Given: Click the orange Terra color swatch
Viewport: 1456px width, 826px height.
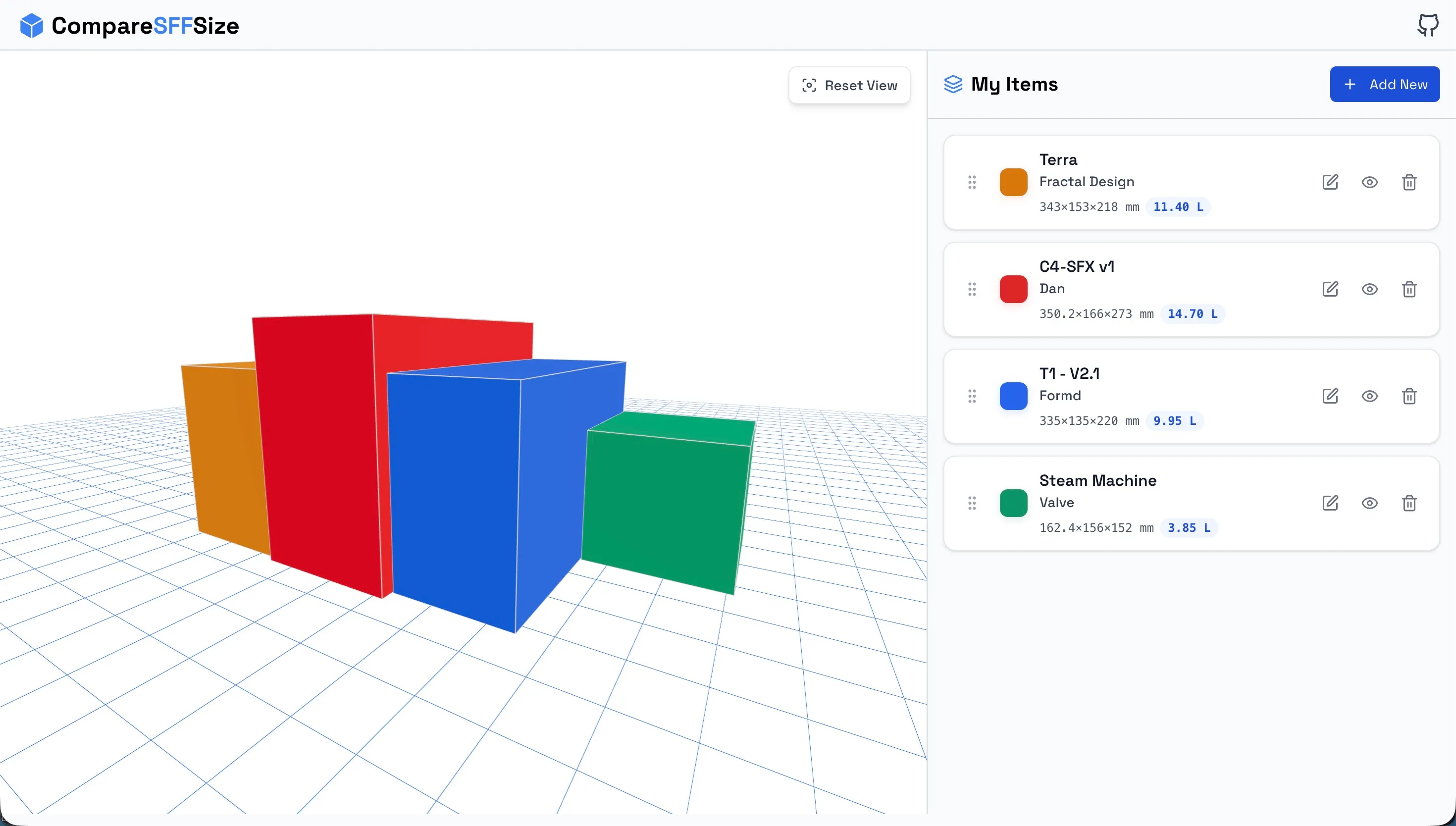Looking at the screenshot, I should [1013, 182].
